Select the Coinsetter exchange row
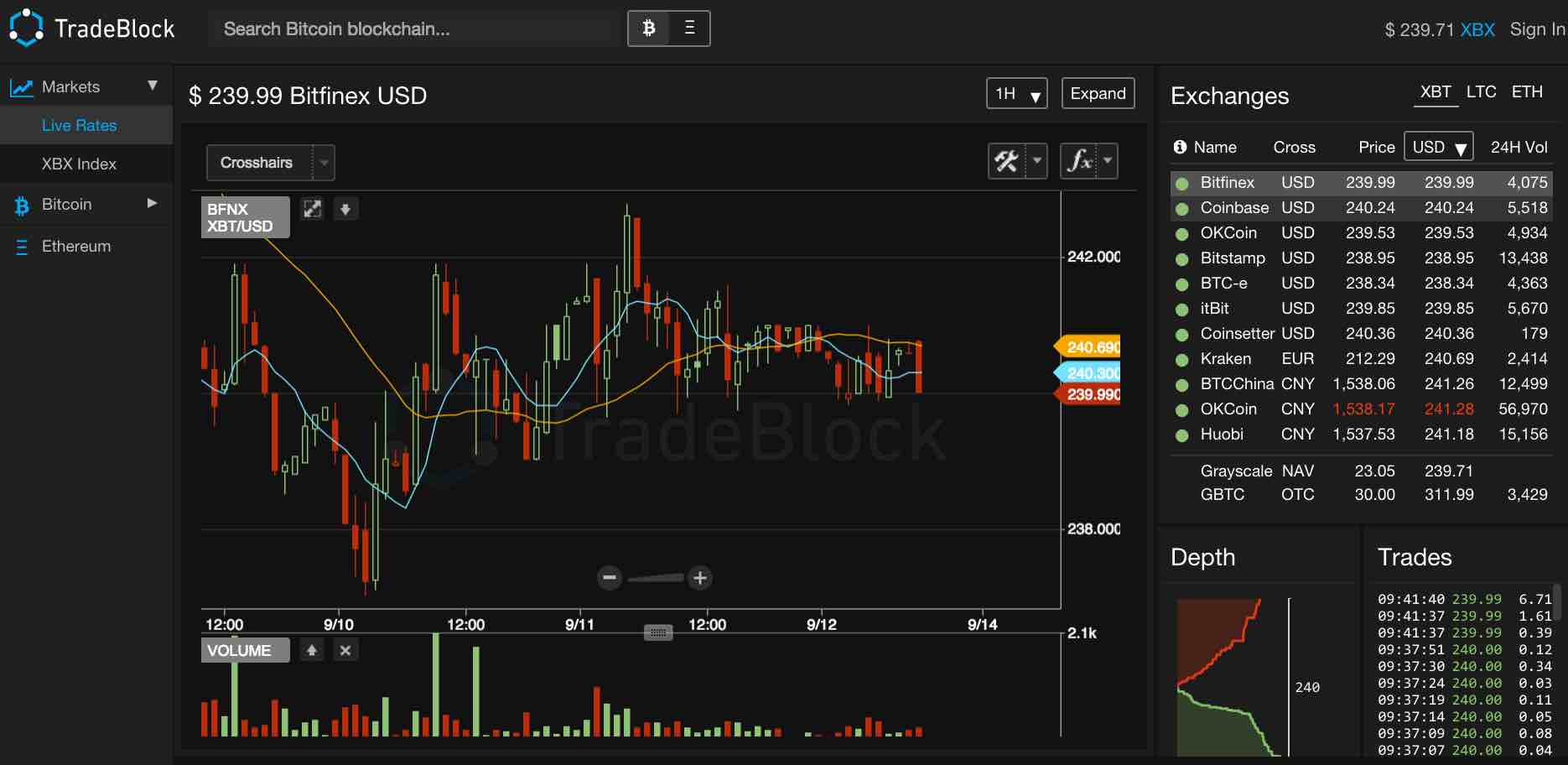Image resolution: width=1568 pixels, height=765 pixels. coord(1361,334)
